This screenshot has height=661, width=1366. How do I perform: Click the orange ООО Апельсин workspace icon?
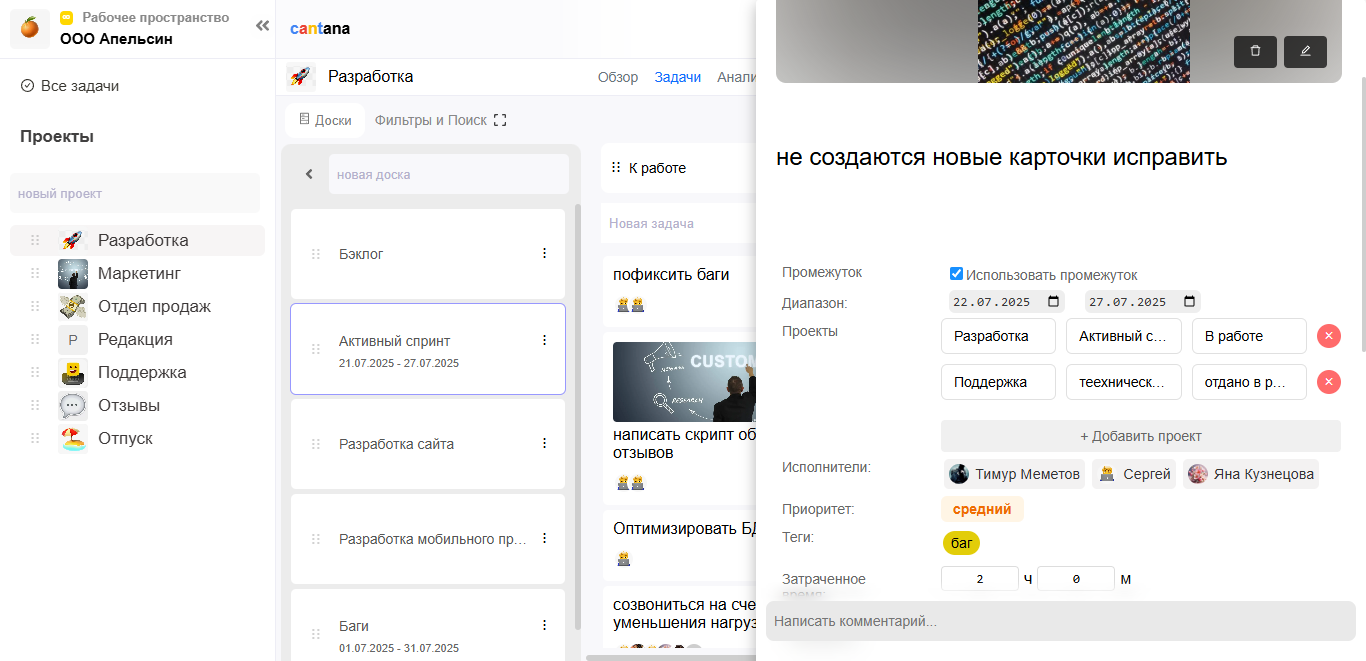(29, 29)
